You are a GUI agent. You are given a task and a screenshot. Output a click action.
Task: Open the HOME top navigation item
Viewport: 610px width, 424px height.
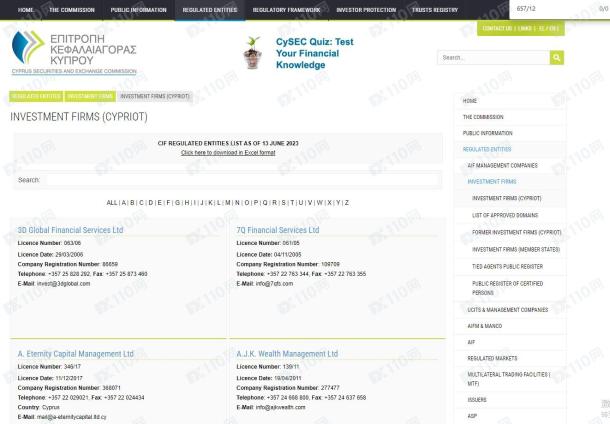pos(26,10)
